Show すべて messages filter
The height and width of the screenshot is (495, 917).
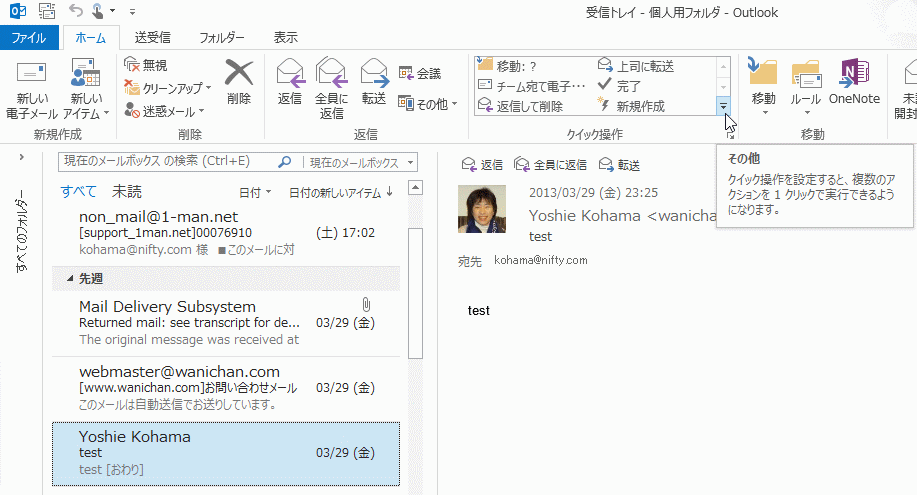pos(78,191)
